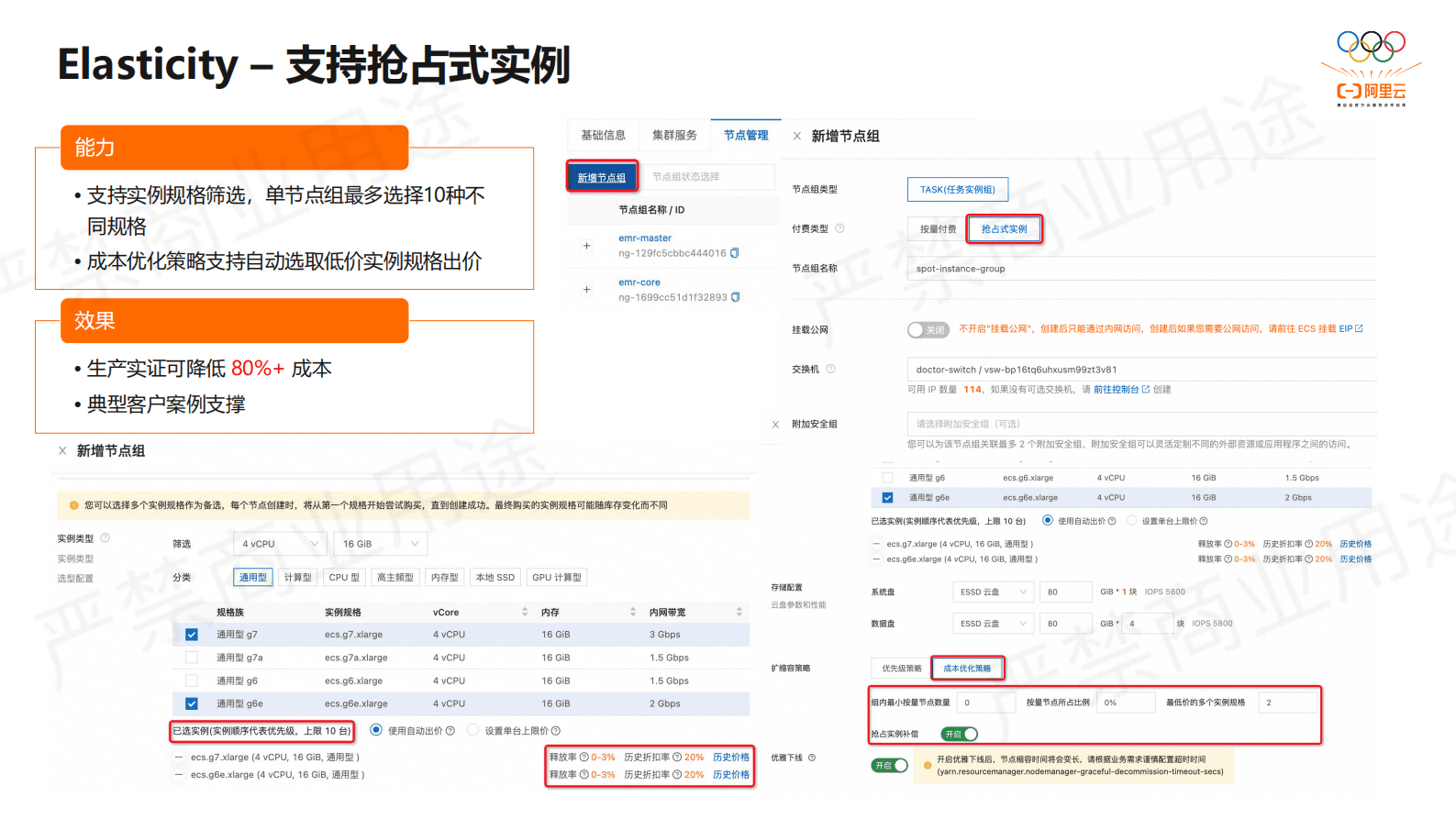Sort the table by 内存 column

point(633,612)
